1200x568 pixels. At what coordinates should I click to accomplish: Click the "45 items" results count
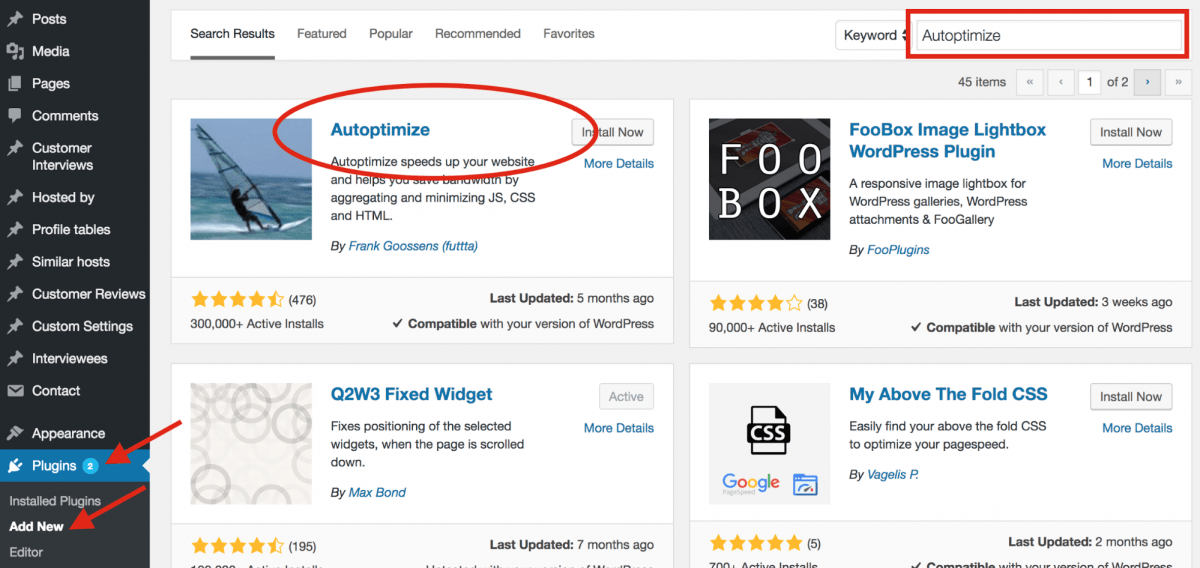pyautogui.click(x=982, y=82)
